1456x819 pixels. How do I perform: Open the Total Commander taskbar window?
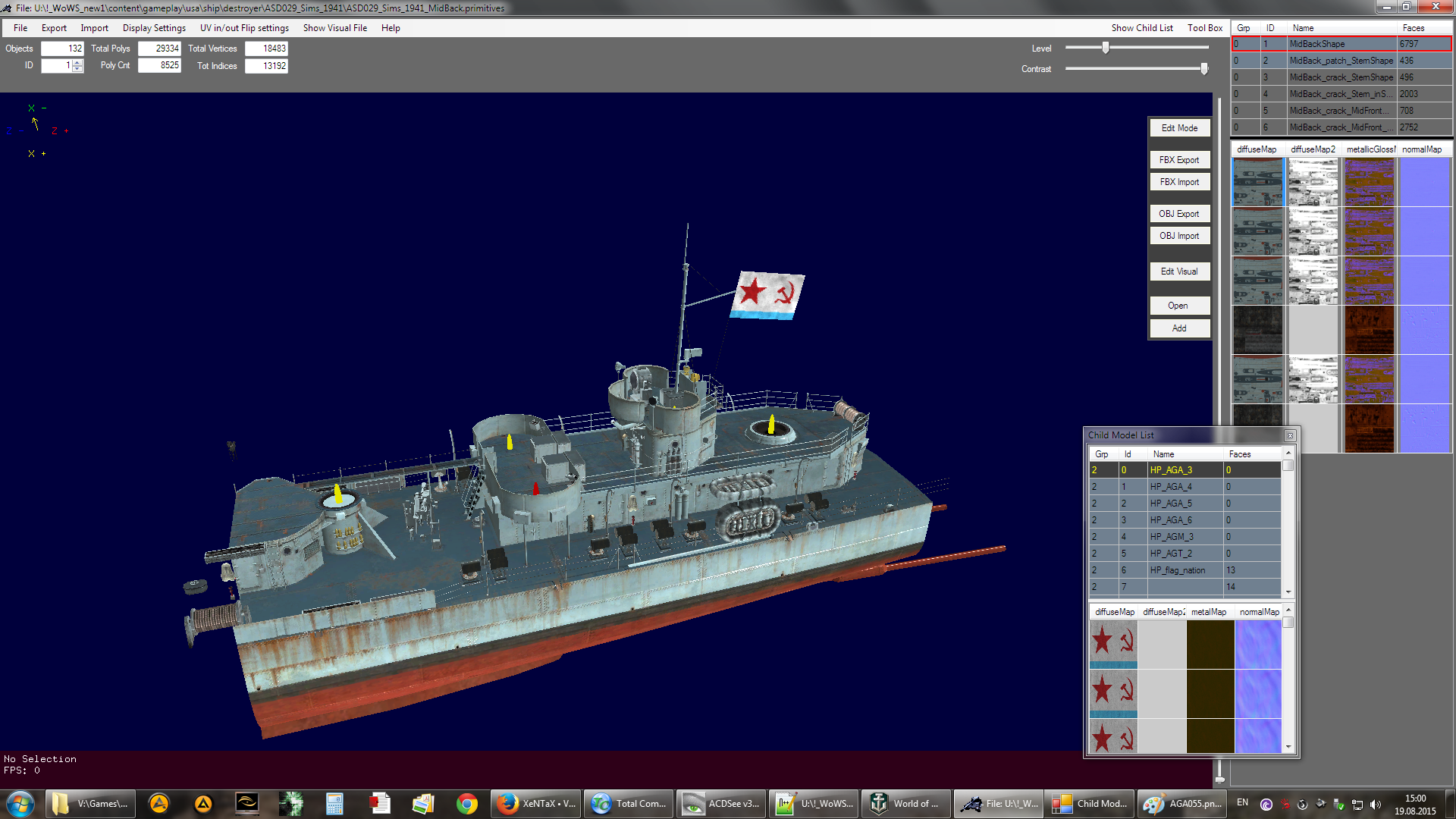pos(629,804)
